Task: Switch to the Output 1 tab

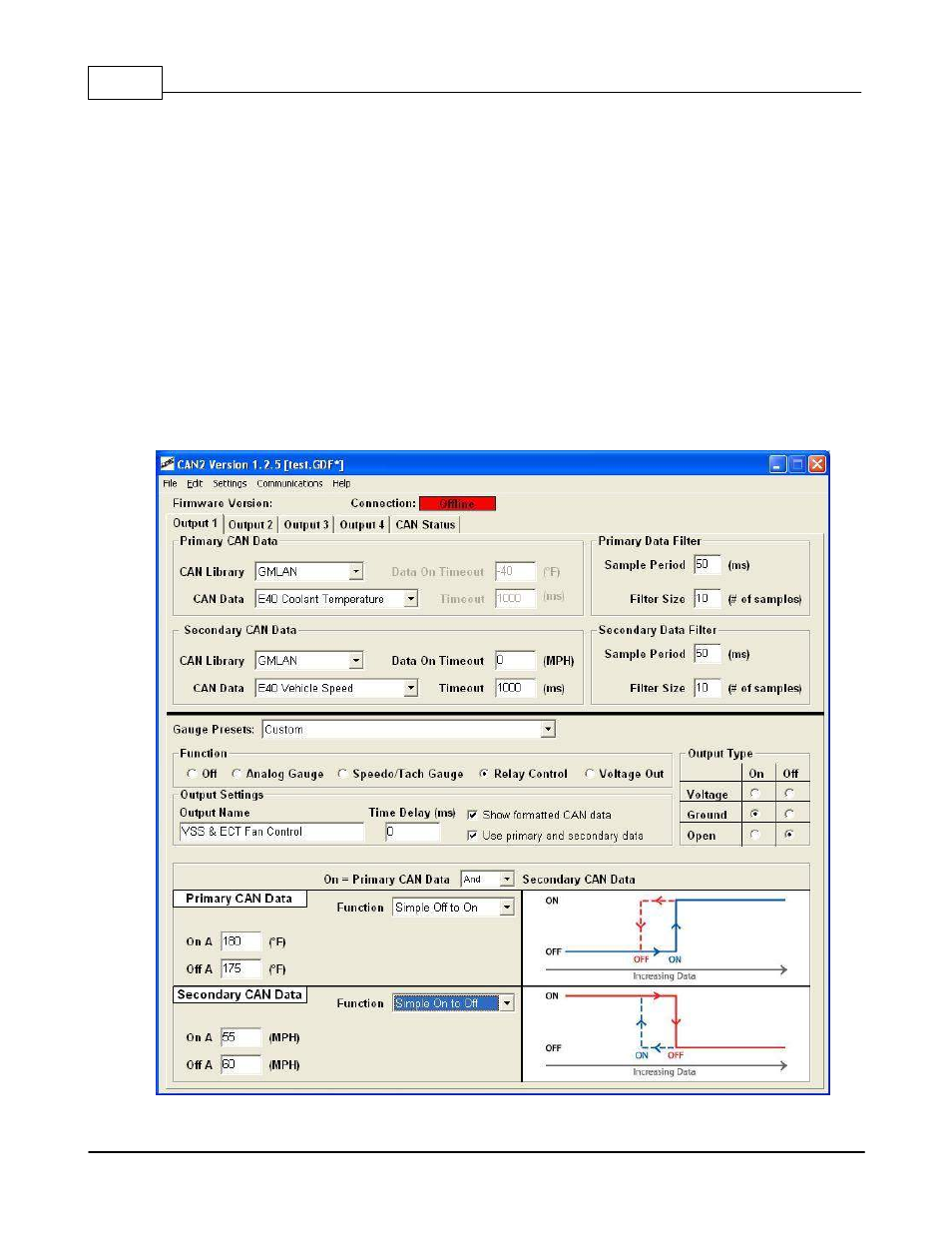Action: tap(195, 523)
